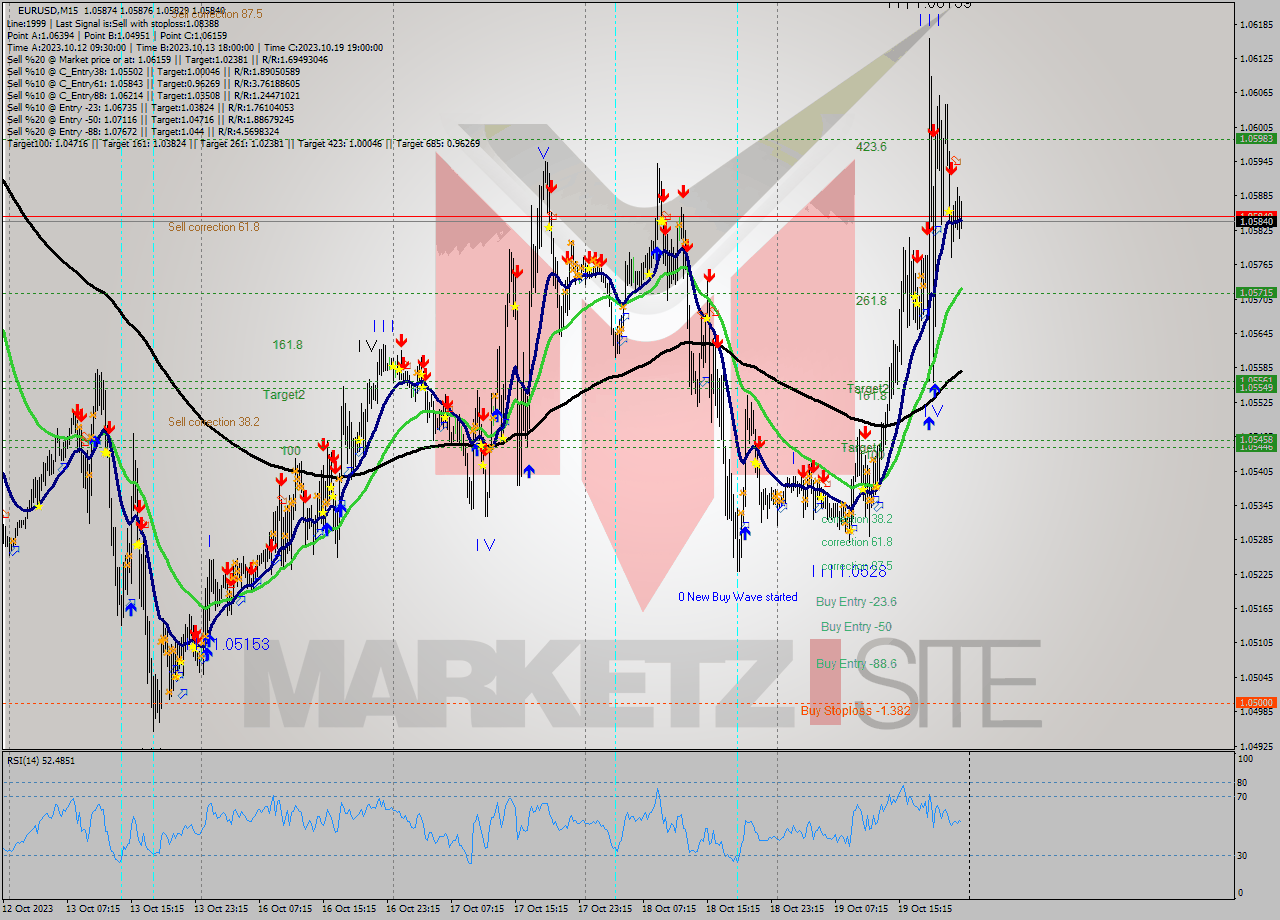Click the 'Buy Entry -50' label
The image size is (1280, 920).
pyautogui.click(x=856, y=626)
